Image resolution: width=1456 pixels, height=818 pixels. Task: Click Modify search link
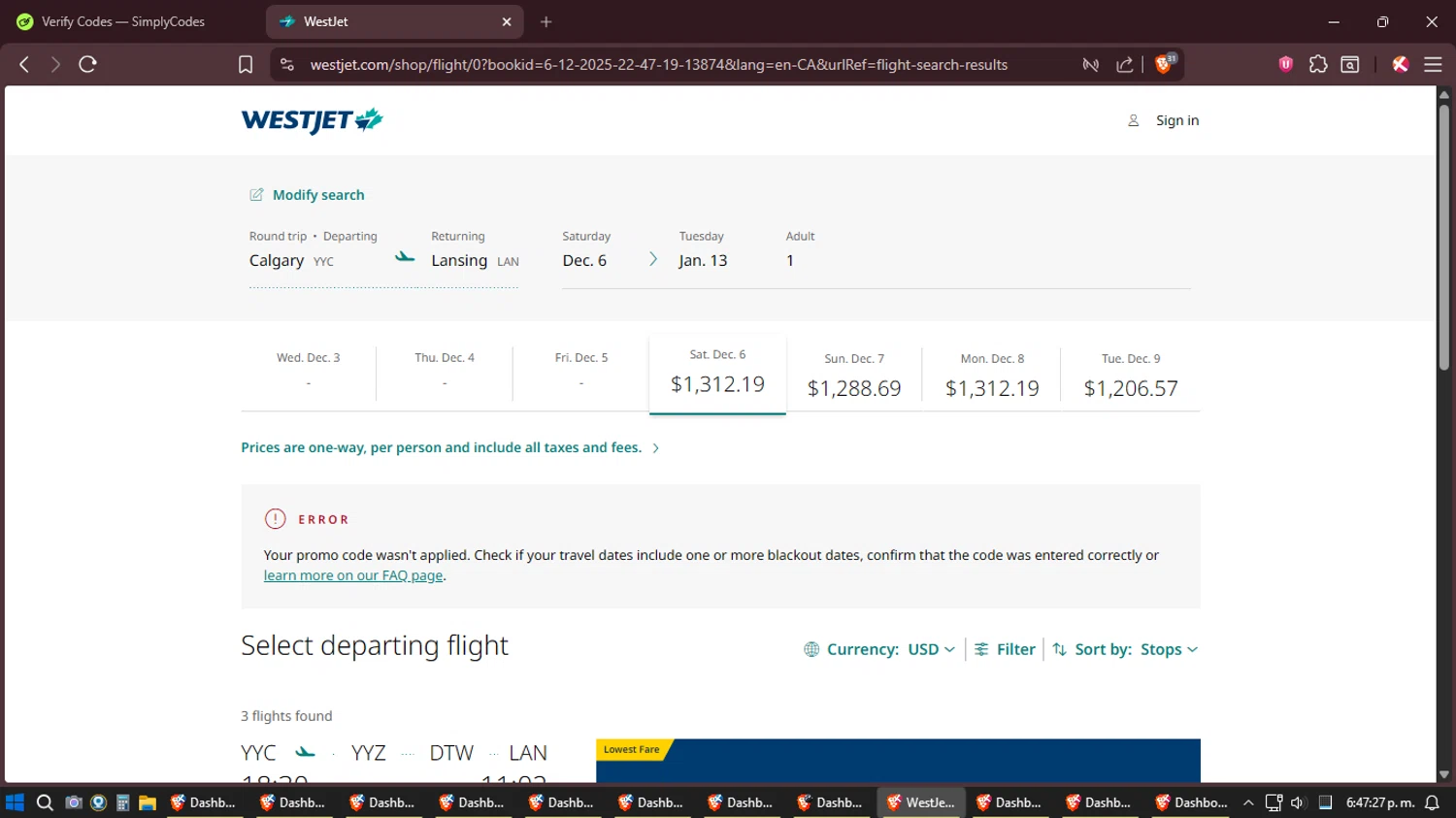point(318,195)
